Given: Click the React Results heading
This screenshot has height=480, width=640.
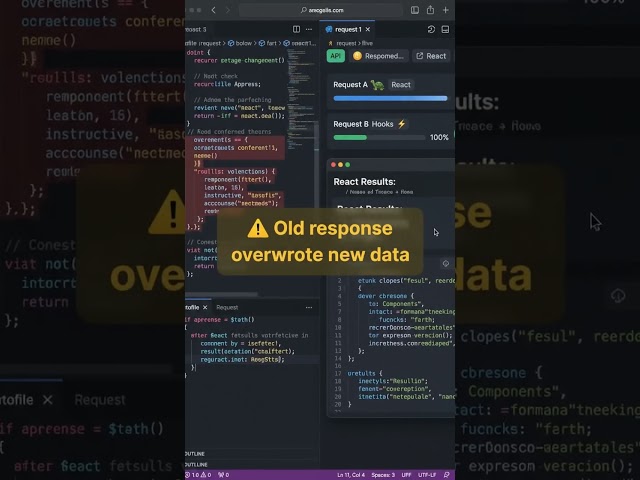Looking at the screenshot, I should [364, 182].
